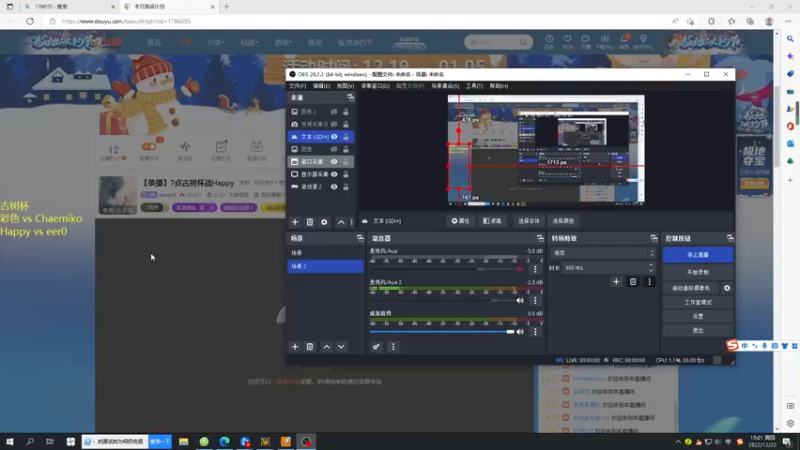This screenshot has height=450, width=800.
Task: Adjust the 300 ms transition duration stepper
Action: tap(651, 267)
